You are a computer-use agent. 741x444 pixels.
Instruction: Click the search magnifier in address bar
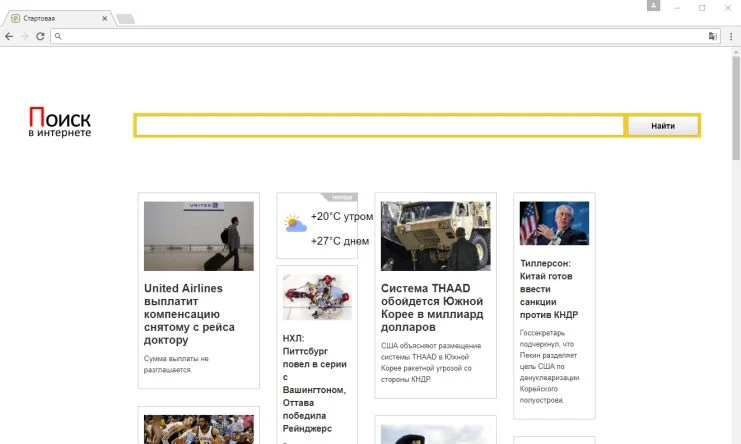point(58,36)
